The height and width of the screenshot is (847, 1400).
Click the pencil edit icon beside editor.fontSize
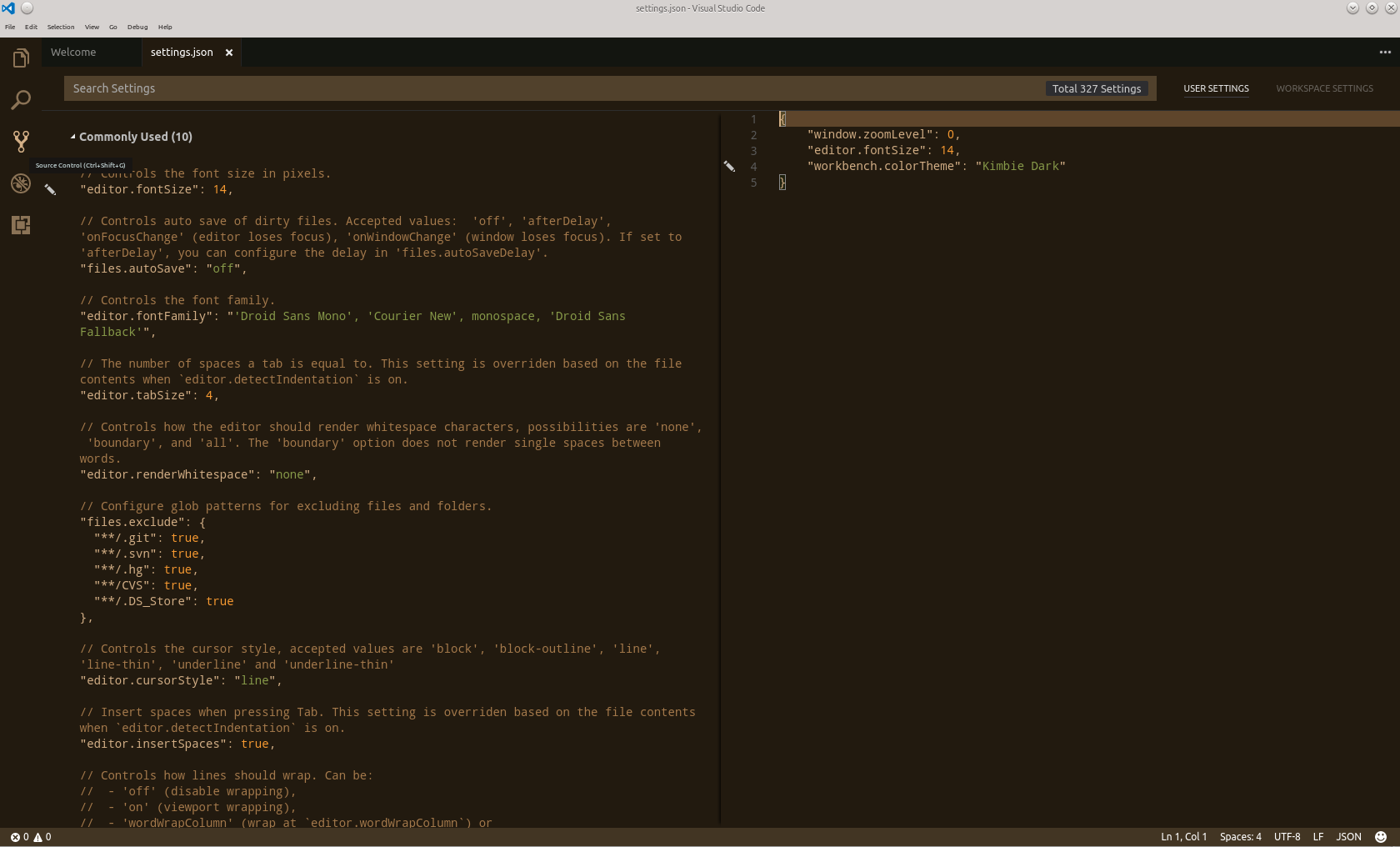pyautogui.click(x=51, y=189)
